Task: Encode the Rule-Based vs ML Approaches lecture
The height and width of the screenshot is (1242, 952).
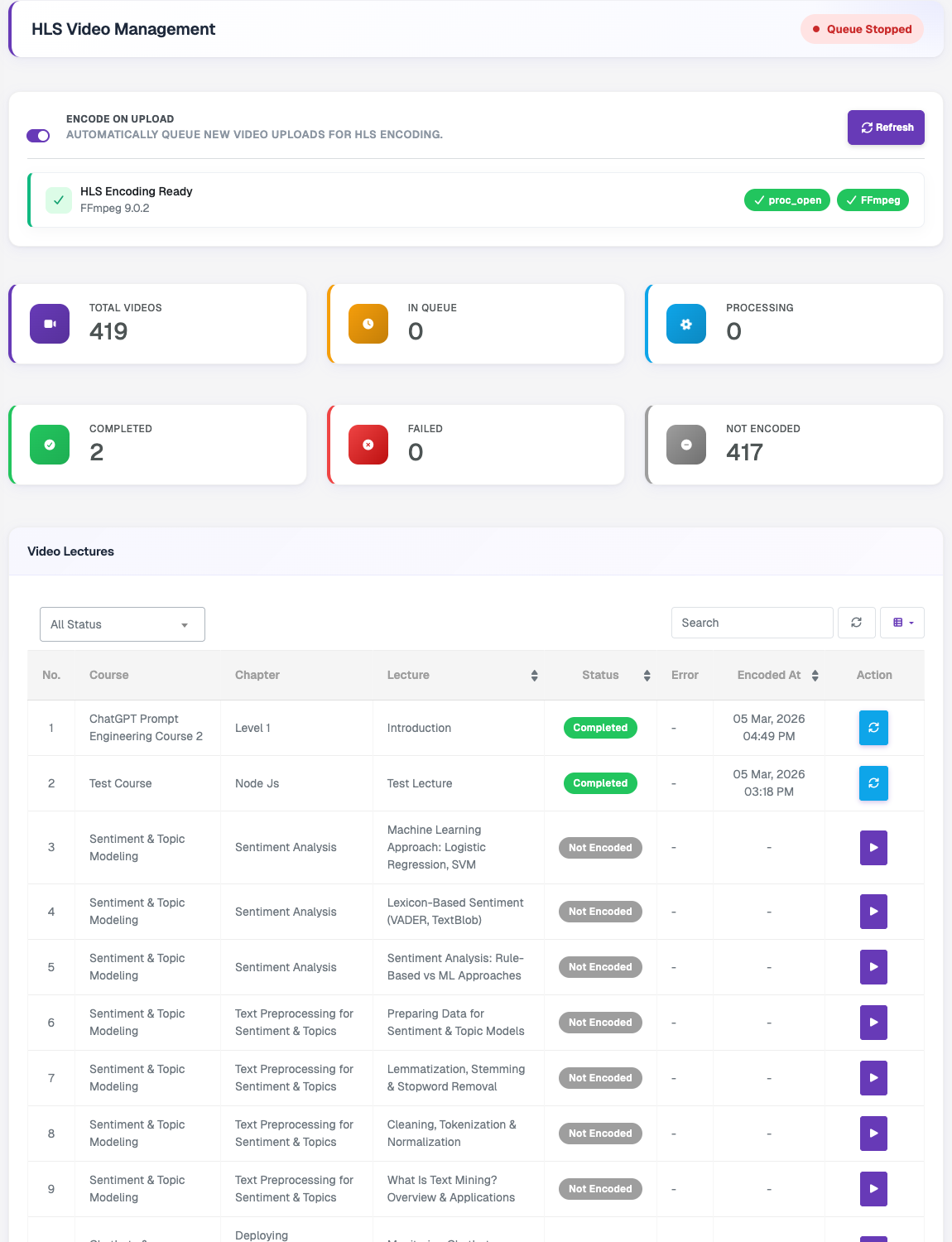Action: 873,967
